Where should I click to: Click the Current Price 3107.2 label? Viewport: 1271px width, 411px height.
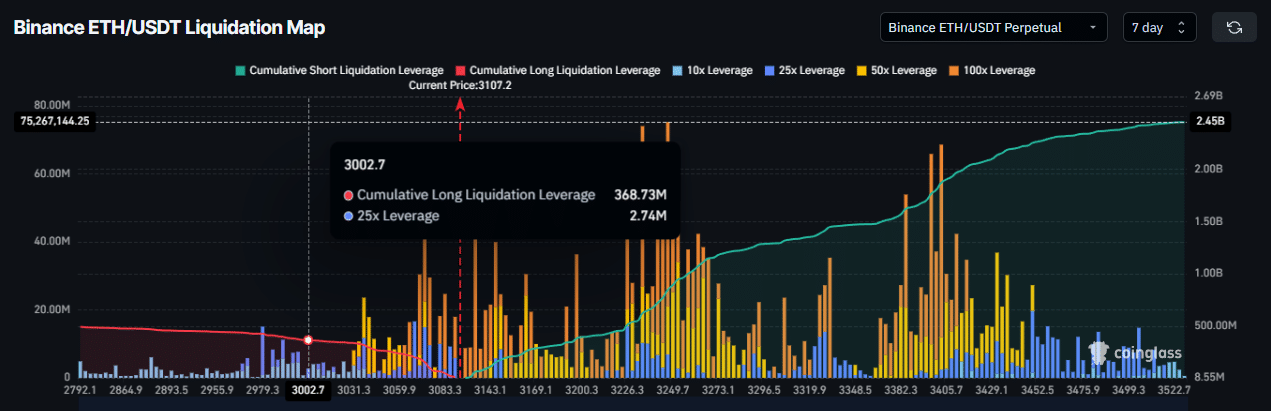click(x=460, y=86)
